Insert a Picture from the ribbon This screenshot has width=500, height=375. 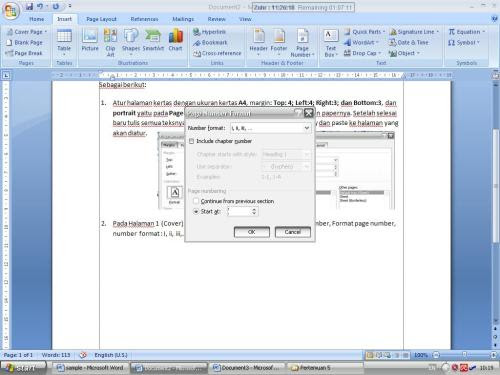pos(90,40)
